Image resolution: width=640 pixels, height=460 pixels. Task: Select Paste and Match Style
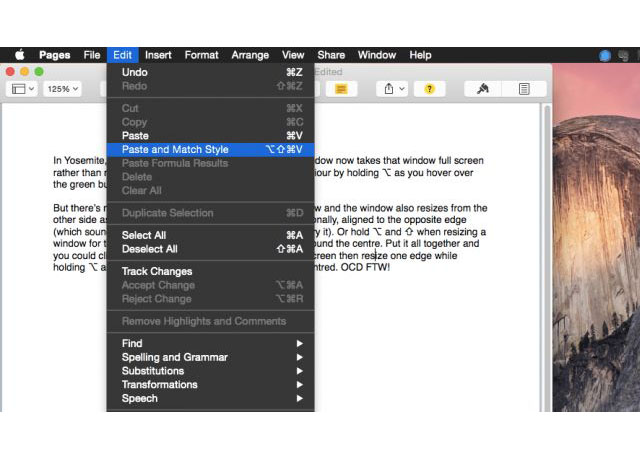point(211,149)
